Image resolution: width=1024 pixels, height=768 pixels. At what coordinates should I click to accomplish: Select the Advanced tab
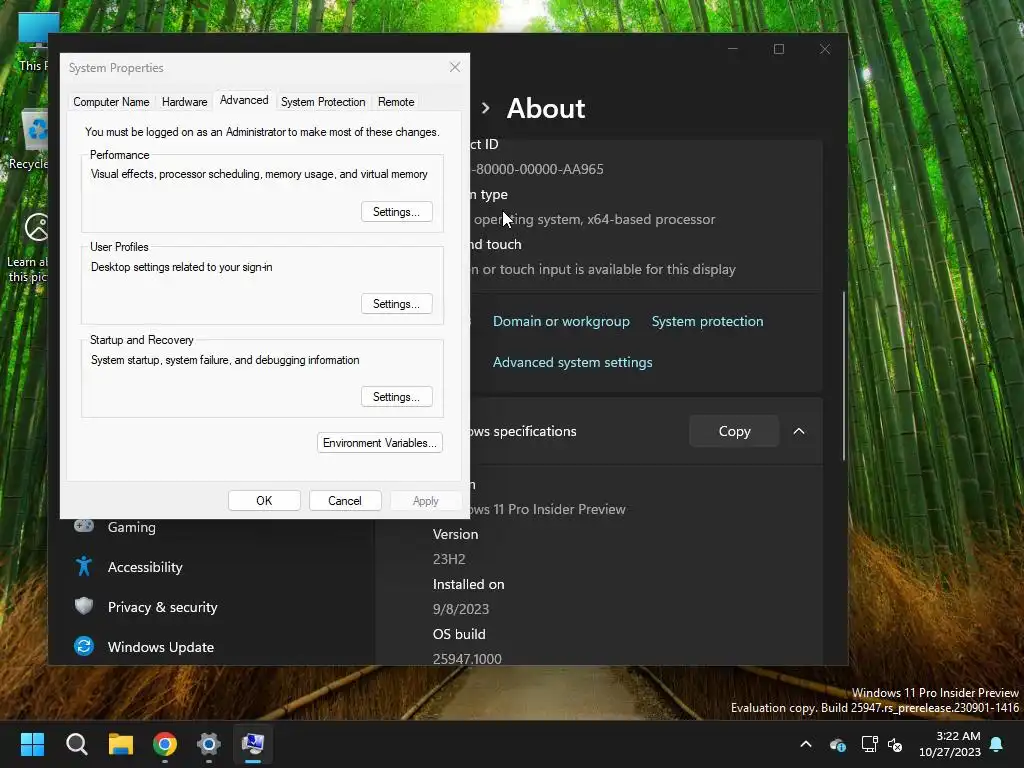tap(244, 100)
